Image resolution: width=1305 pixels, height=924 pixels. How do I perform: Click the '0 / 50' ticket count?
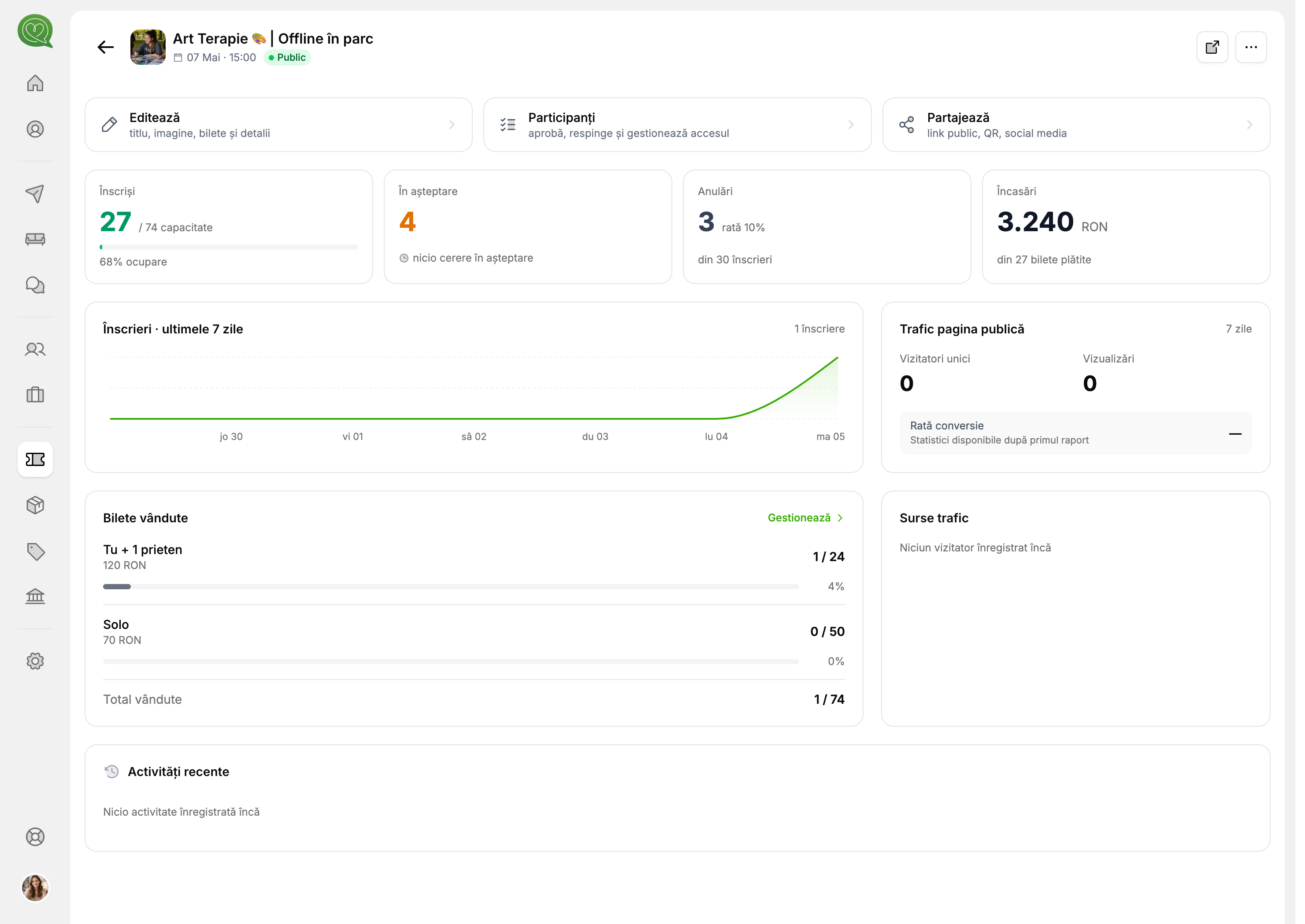tap(827, 632)
